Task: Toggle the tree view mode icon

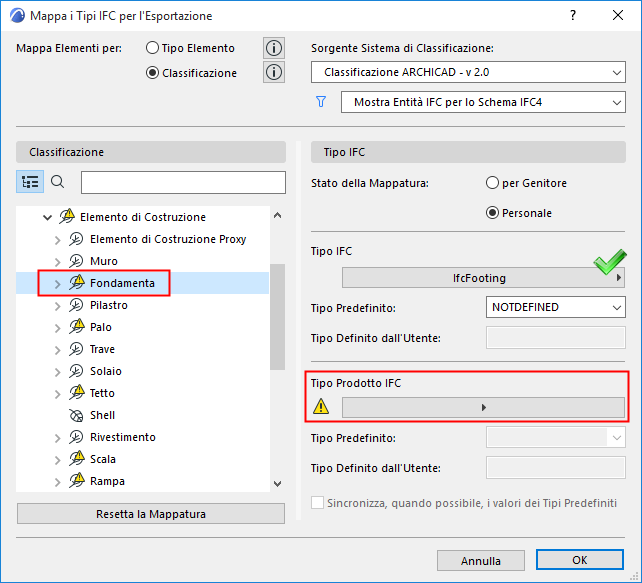Action: (x=30, y=182)
